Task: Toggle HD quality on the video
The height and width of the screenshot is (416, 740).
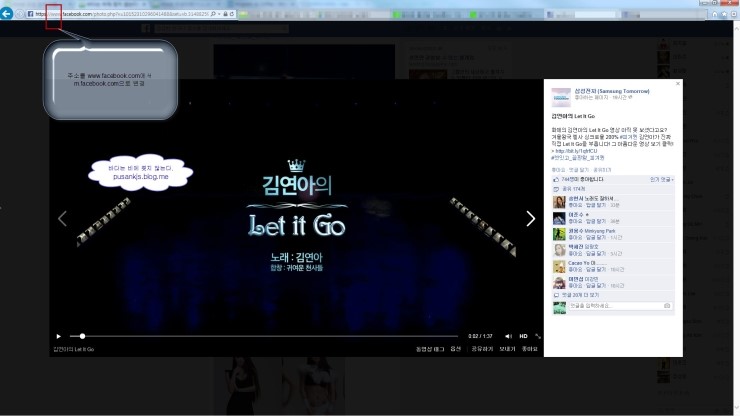Action: coord(523,336)
